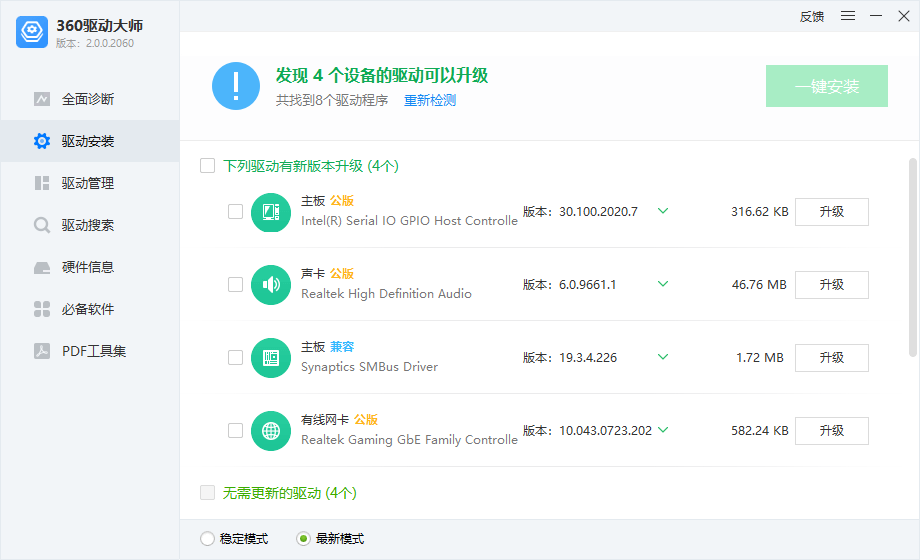
Task: Click the 无需更新的驱动 (4个) label
Action: [x=290, y=493]
